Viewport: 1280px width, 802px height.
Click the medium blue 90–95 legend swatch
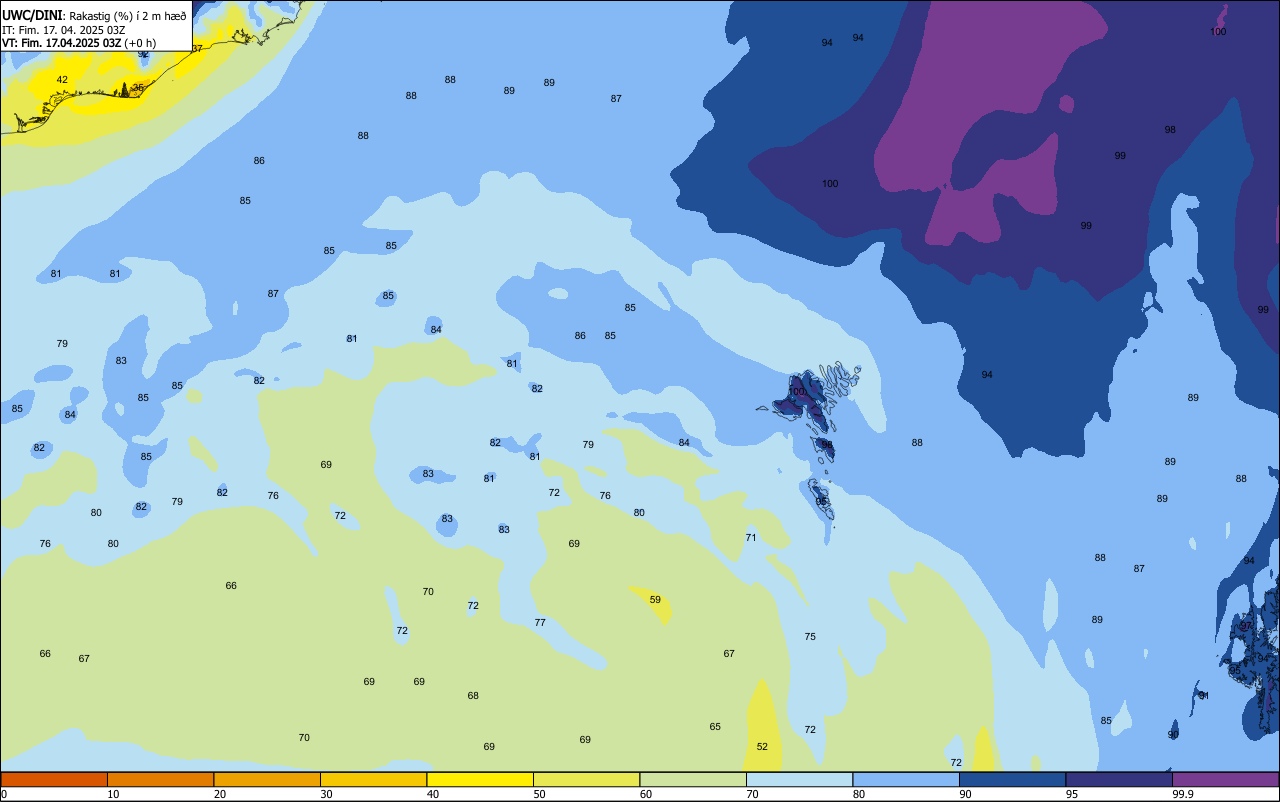coord(1012,779)
